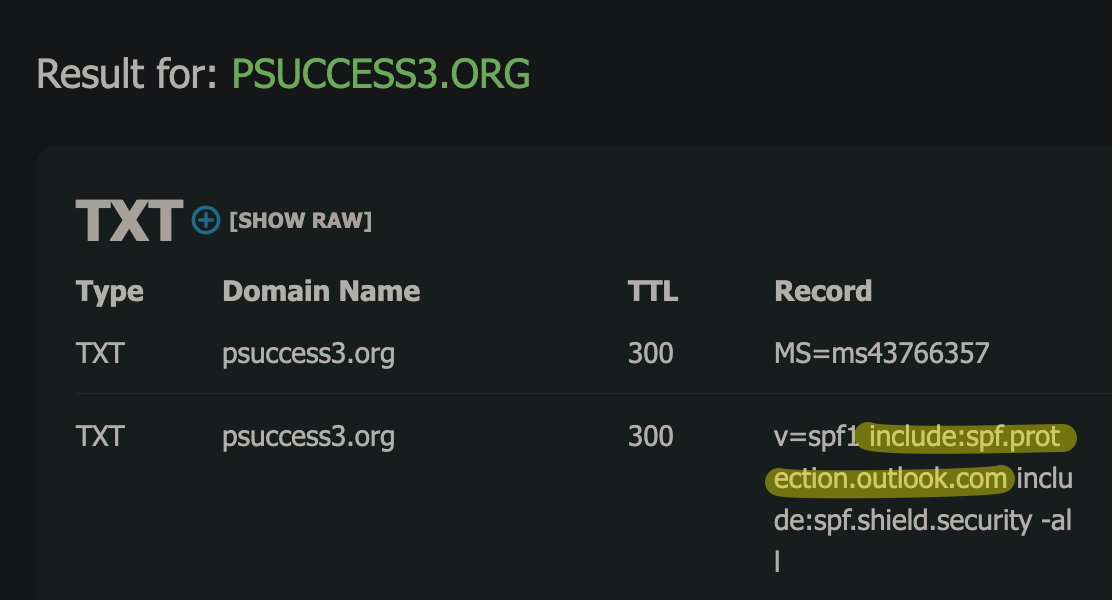Click TXT type cell of SPF record row

(100, 436)
